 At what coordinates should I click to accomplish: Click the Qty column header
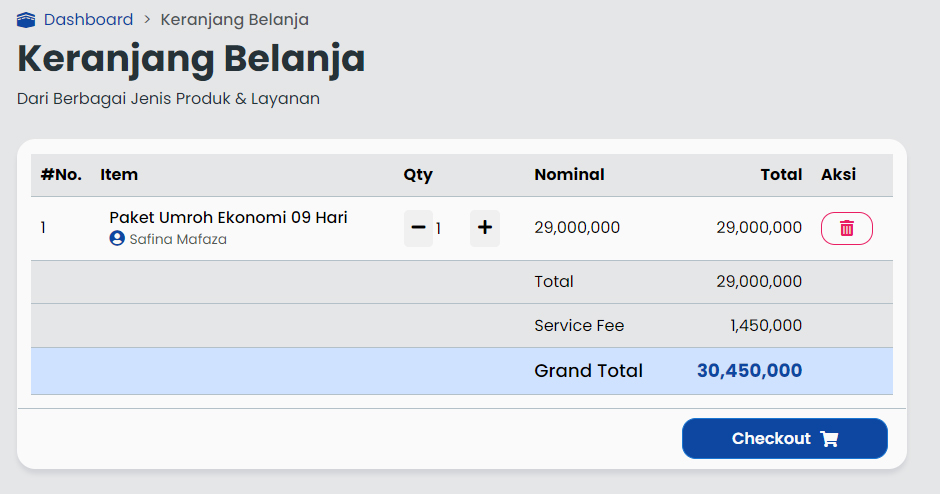click(418, 175)
